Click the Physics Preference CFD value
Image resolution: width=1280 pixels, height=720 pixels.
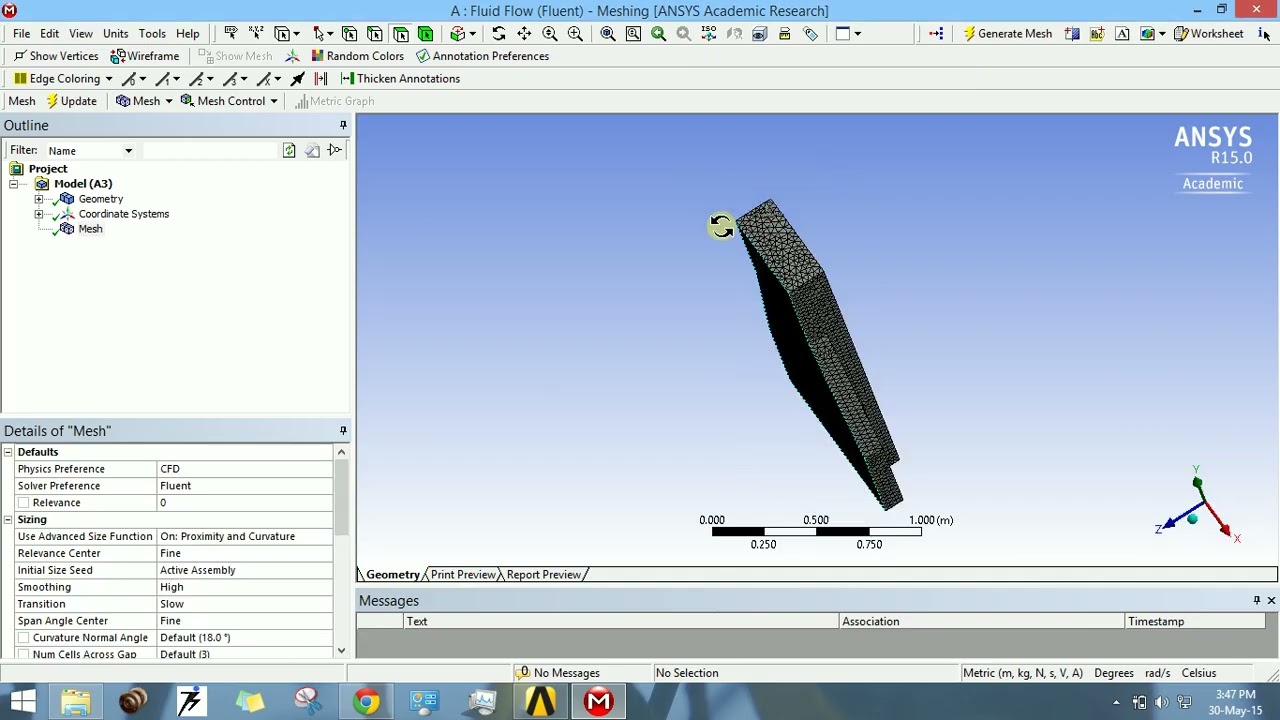(245, 469)
